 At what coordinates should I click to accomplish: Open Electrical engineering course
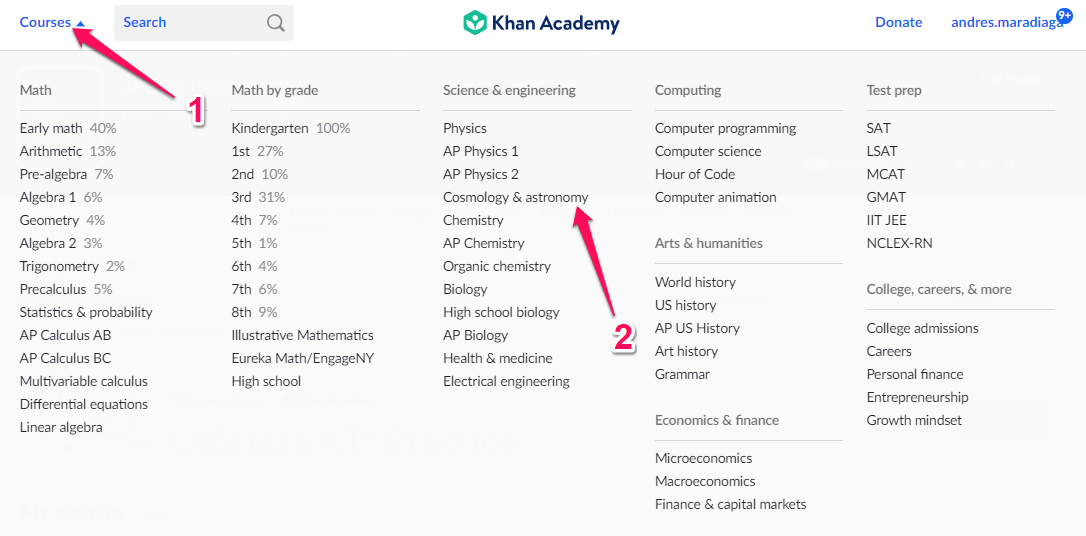coord(506,381)
